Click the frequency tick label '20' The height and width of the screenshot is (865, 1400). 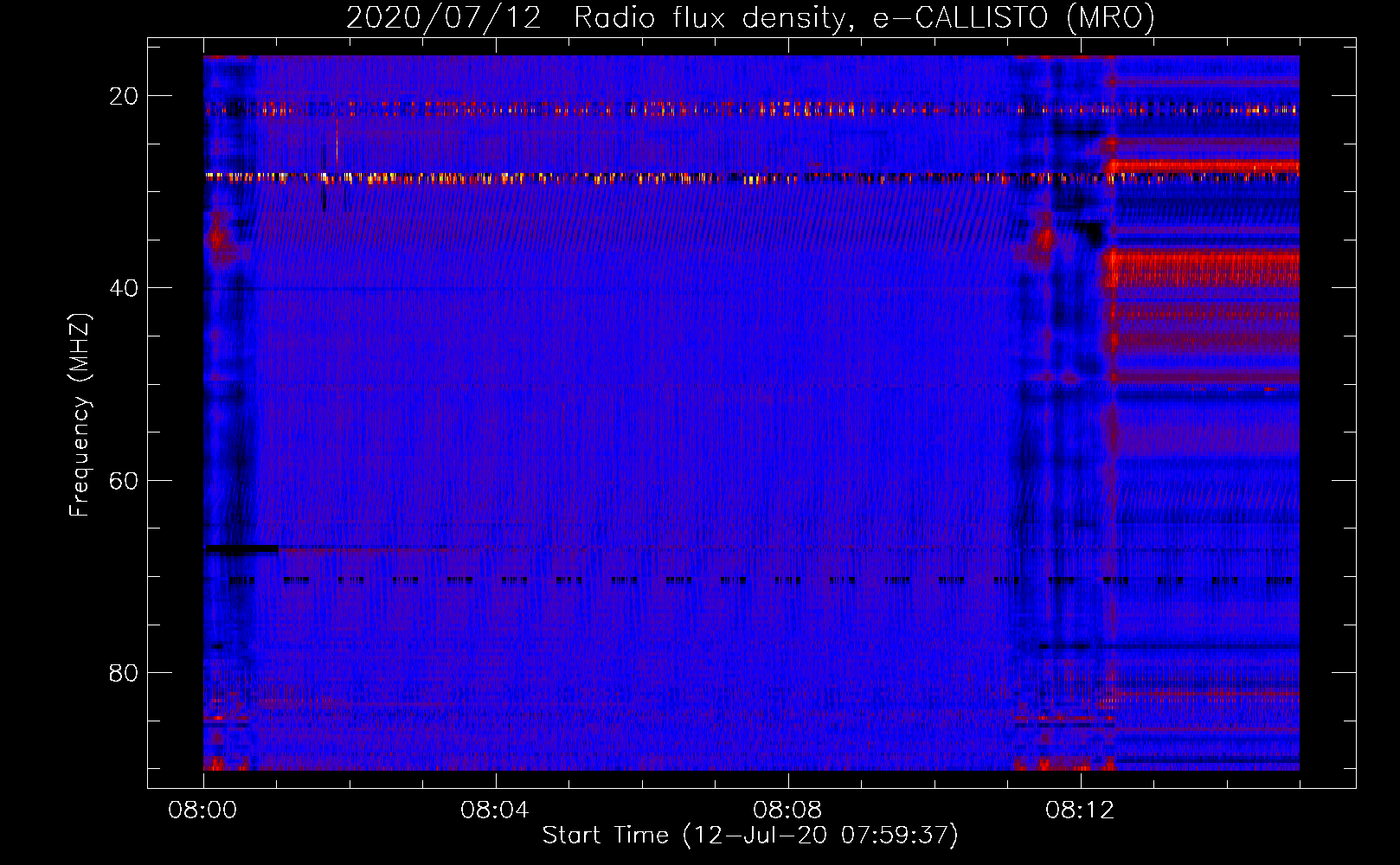point(125,96)
